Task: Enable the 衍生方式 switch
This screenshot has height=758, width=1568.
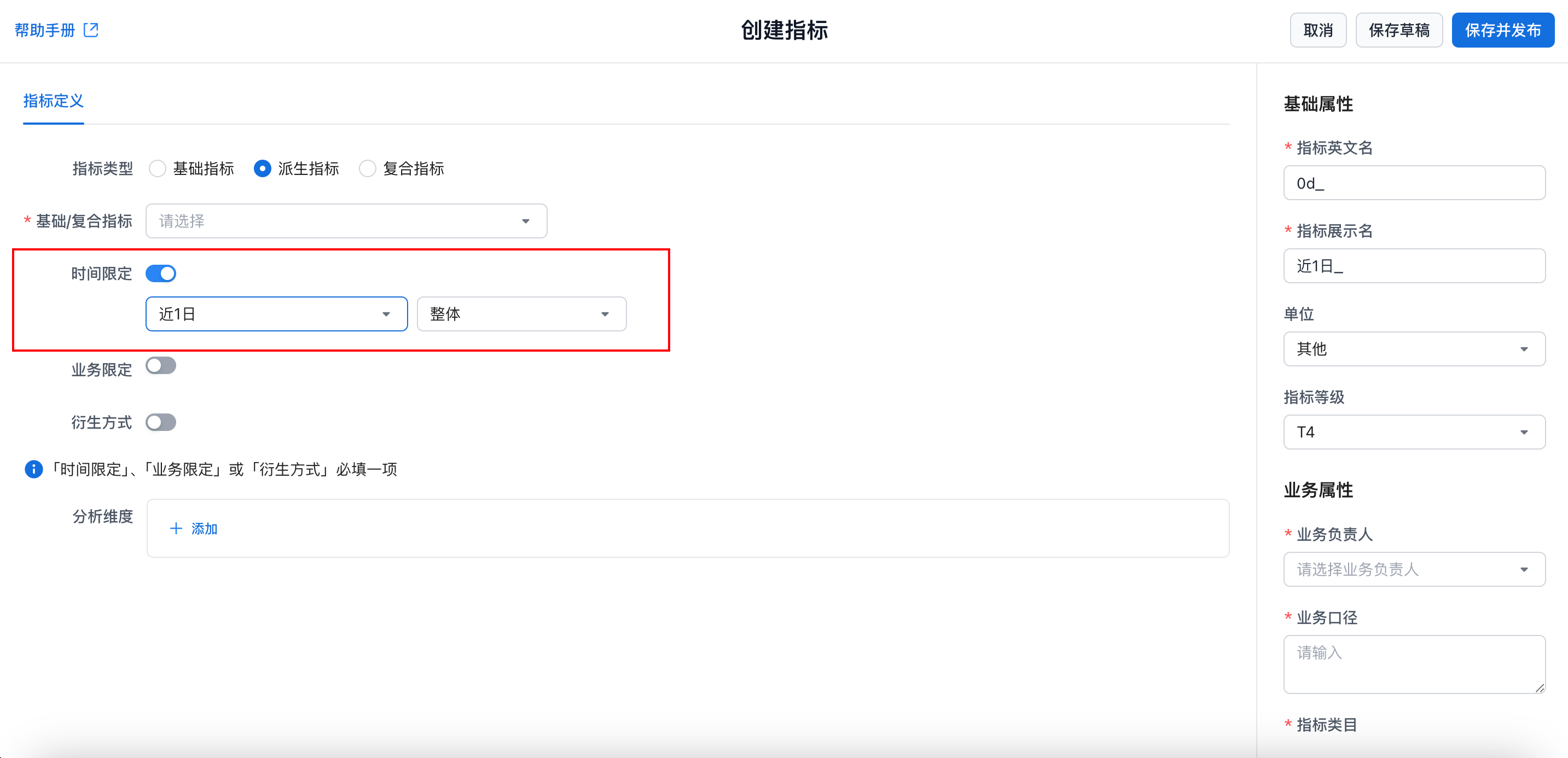Action: click(161, 422)
